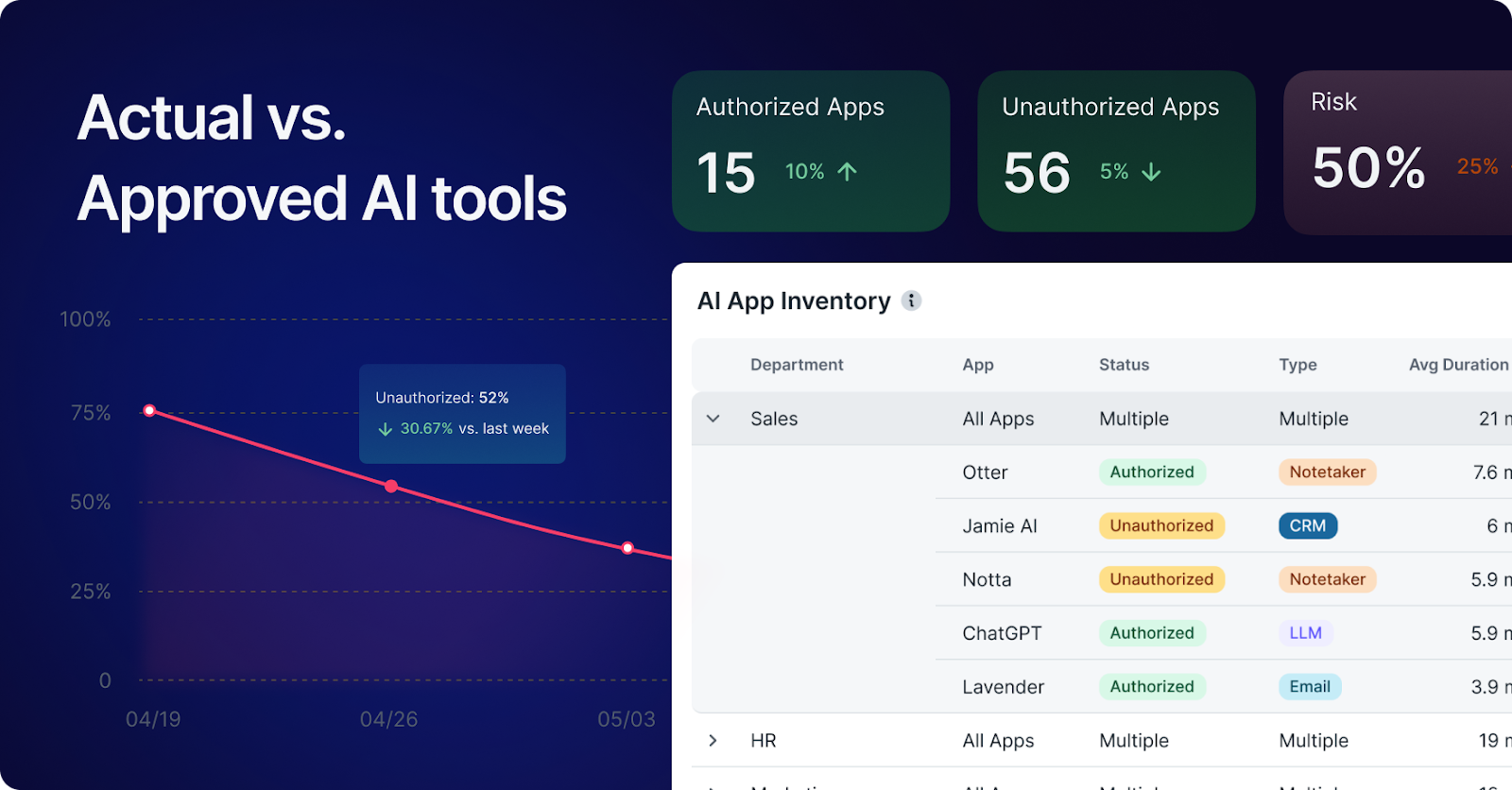This screenshot has width=1512, height=790.
Task: Click the CRM type tag
Action: tap(1307, 526)
